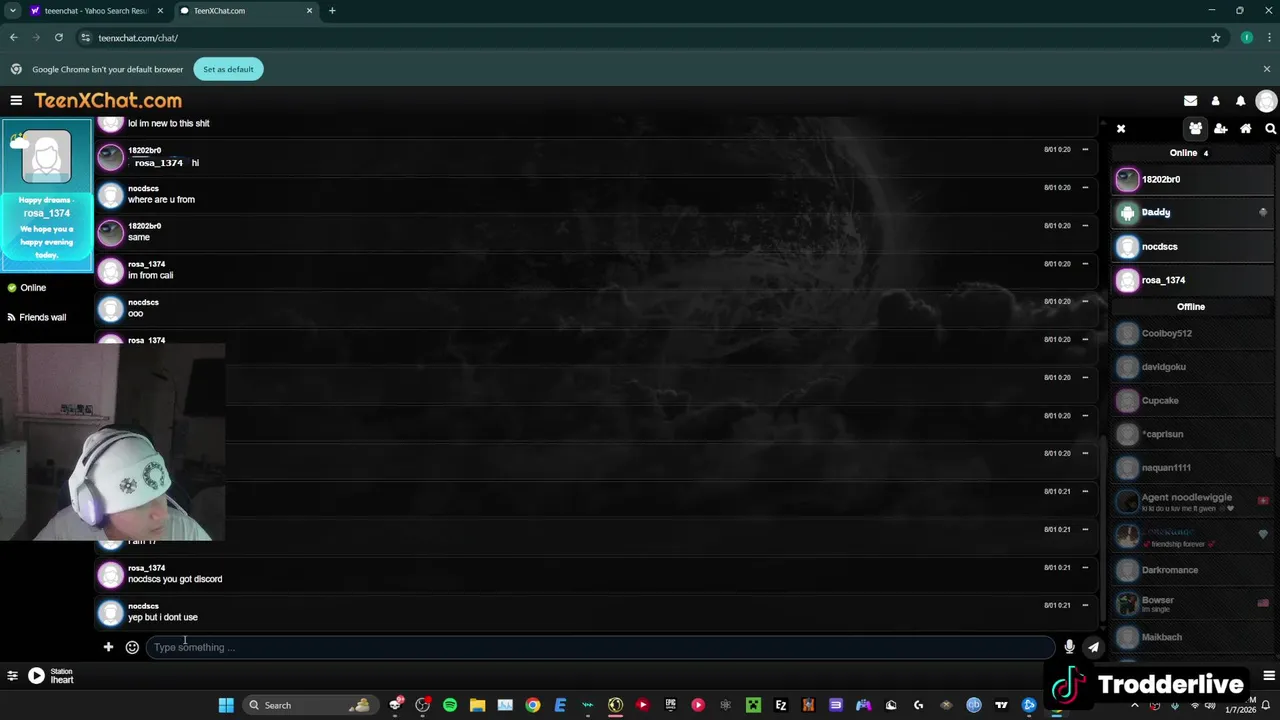
Task: Open notifications bell icon
Action: point(1240,101)
